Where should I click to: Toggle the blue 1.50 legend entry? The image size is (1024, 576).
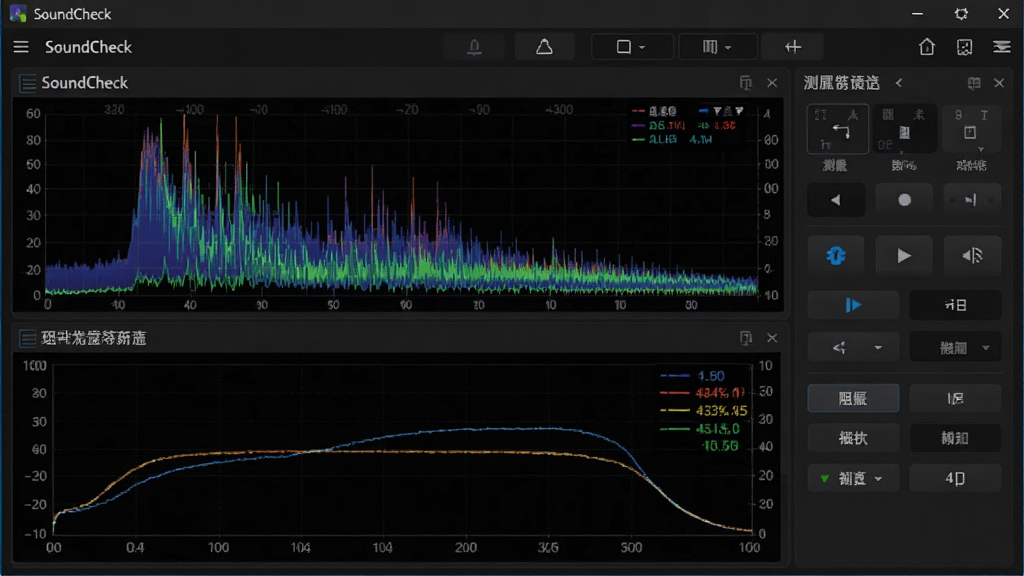pyautogui.click(x=692, y=376)
